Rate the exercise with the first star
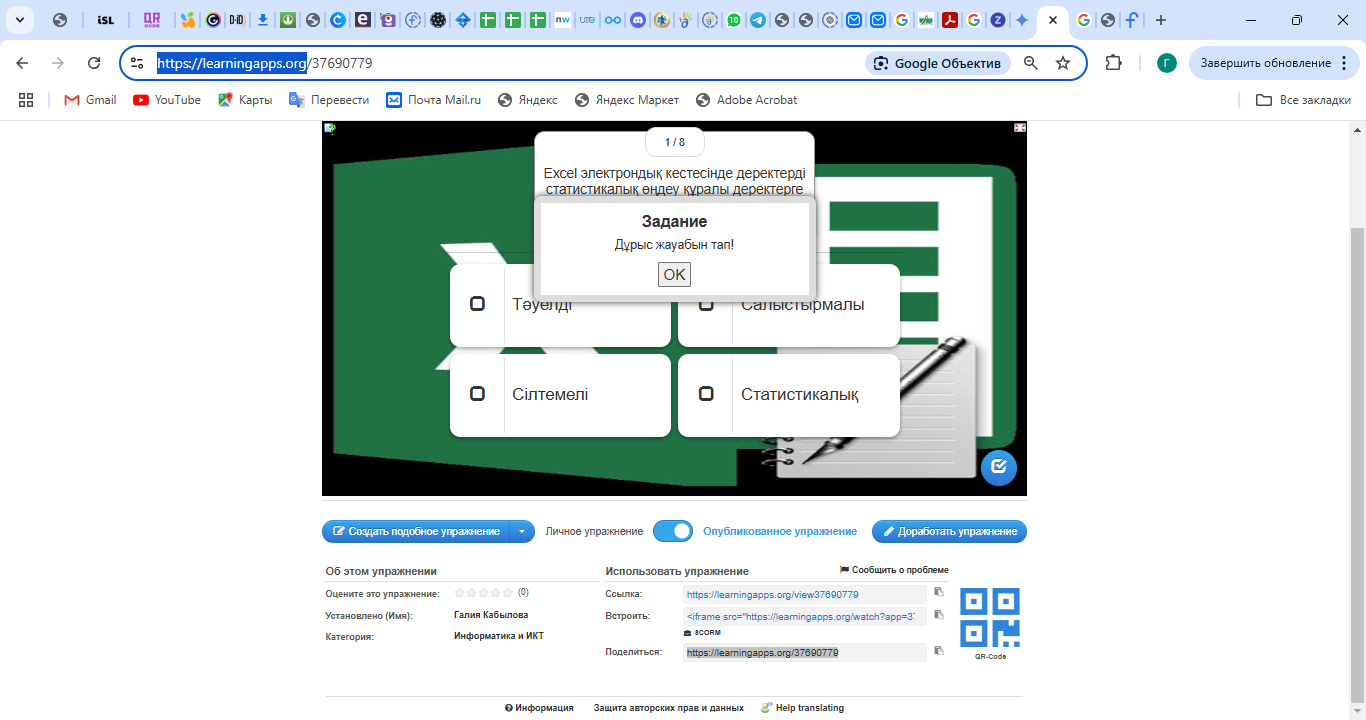Screen dimensions: 1366x720 (460, 593)
